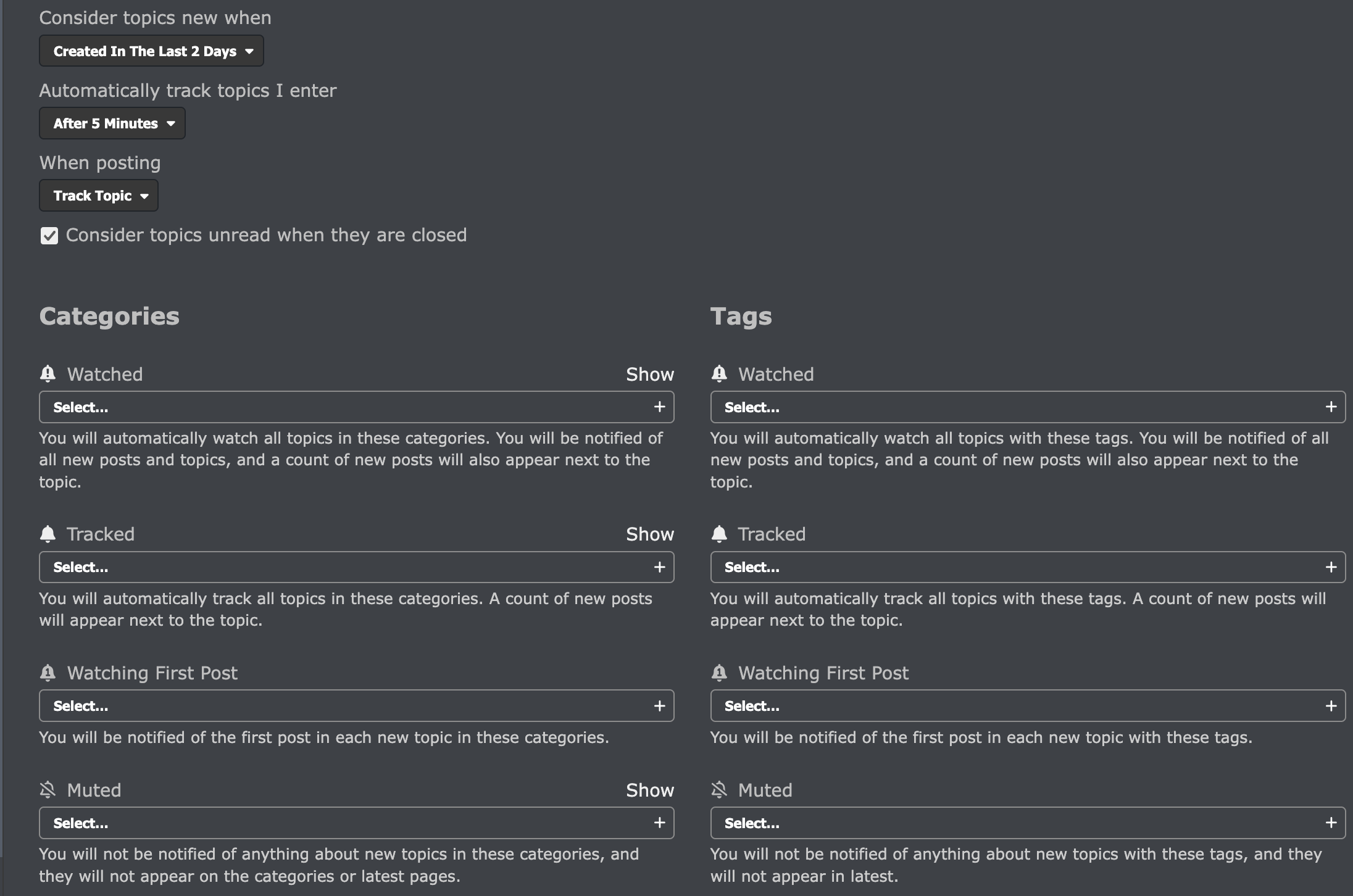Click plus icon in Tags Watching First Post
The height and width of the screenshot is (896, 1353).
pos(1331,706)
